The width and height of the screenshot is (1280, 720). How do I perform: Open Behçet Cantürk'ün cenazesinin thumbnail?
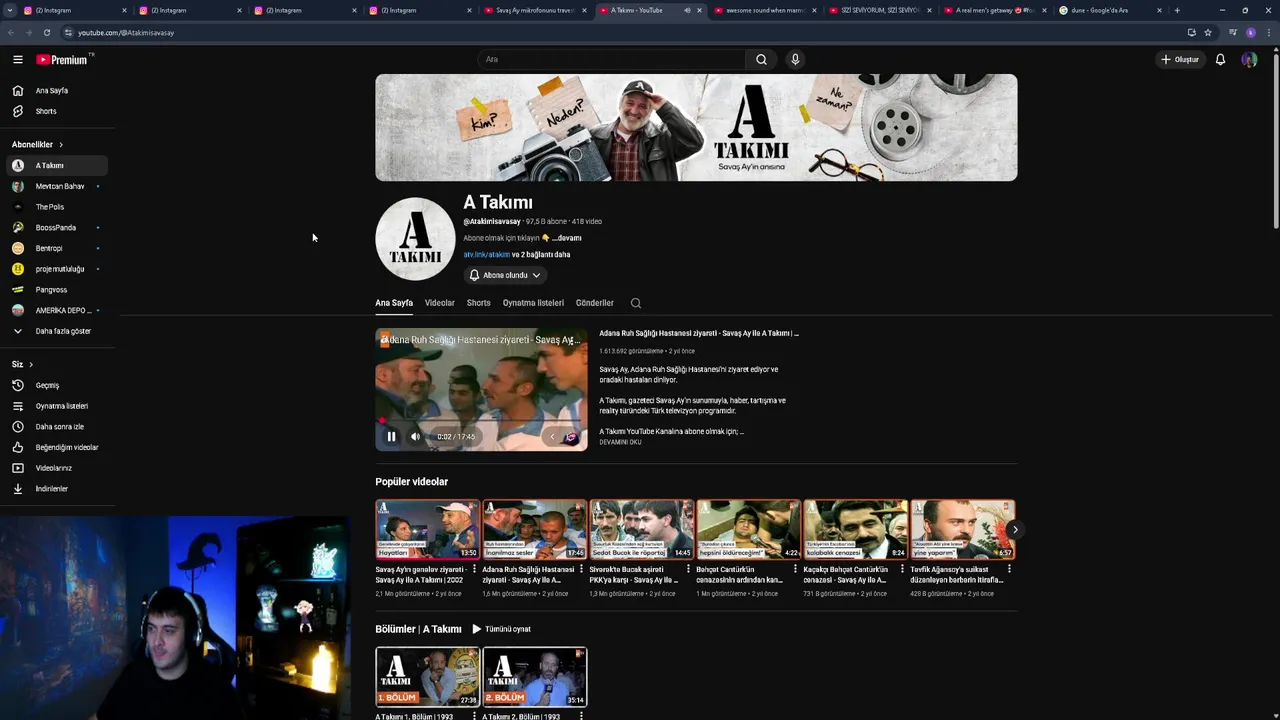click(x=748, y=529)
